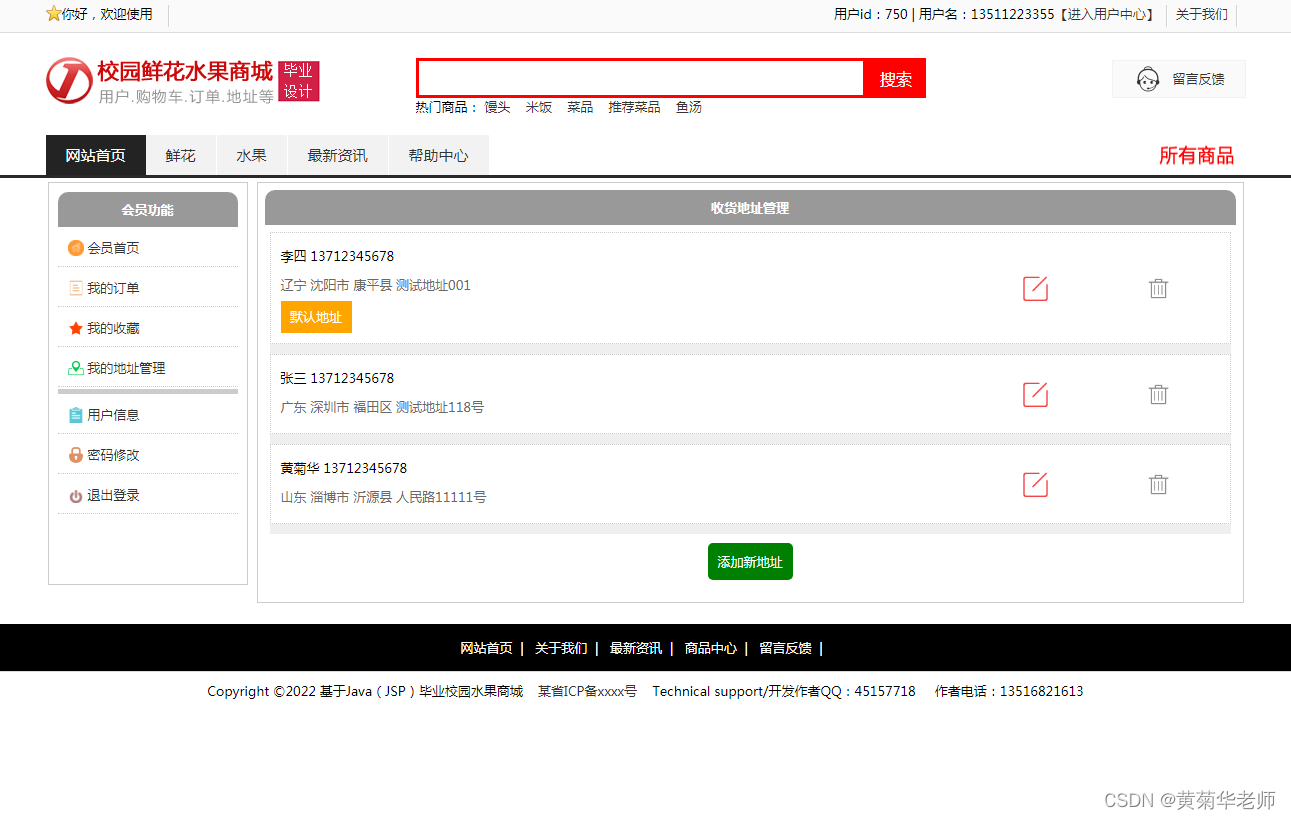Click the green 我的地址管理 icon
Viewport: 1291px width, 820px height.
[75, 368]
